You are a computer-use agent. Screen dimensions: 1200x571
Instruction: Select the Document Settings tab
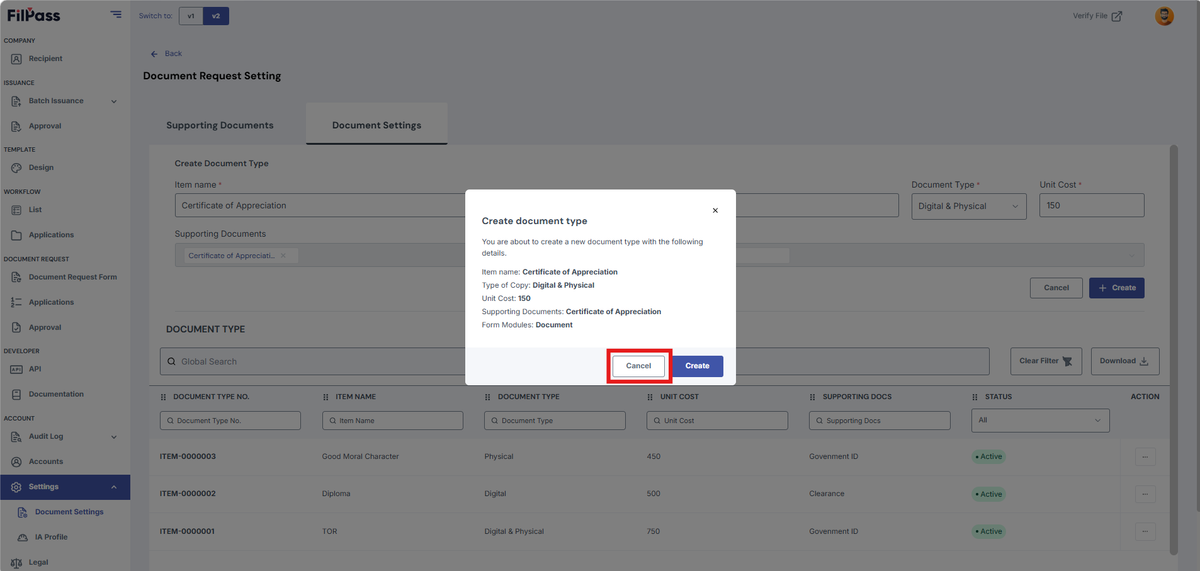(377, 126)
